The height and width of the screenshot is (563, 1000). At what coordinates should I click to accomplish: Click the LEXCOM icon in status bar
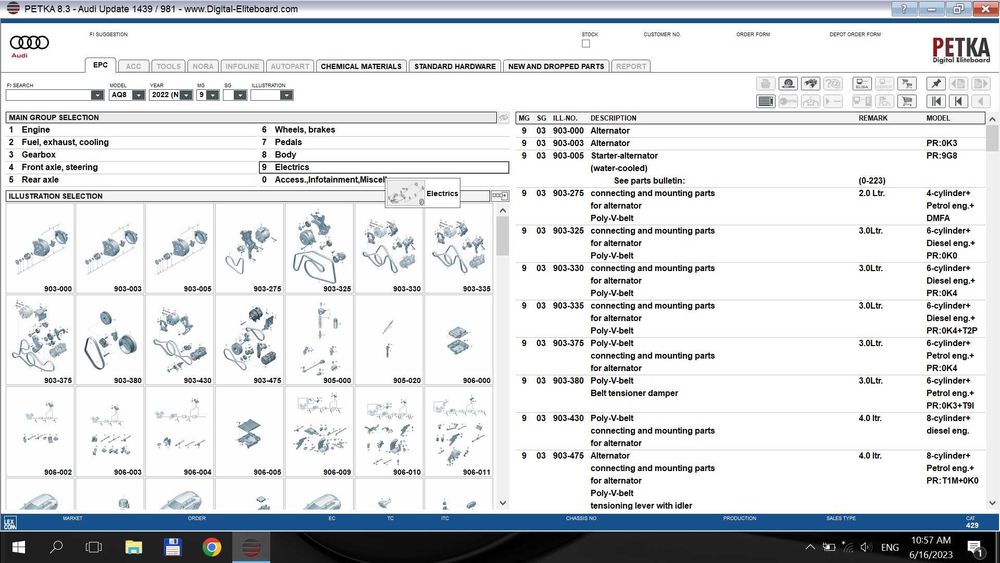pyautogui.click(x=10, y=523)
